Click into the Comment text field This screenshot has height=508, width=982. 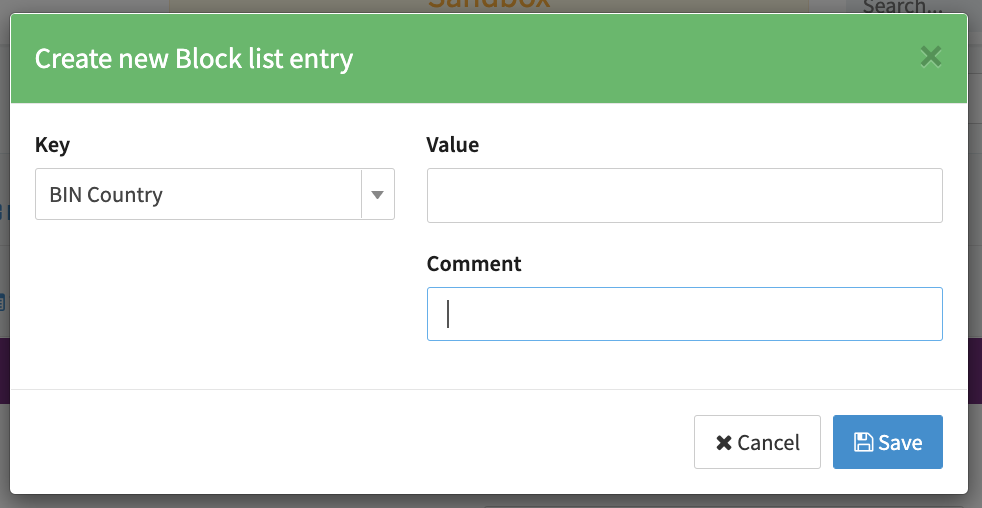point(684,314)
